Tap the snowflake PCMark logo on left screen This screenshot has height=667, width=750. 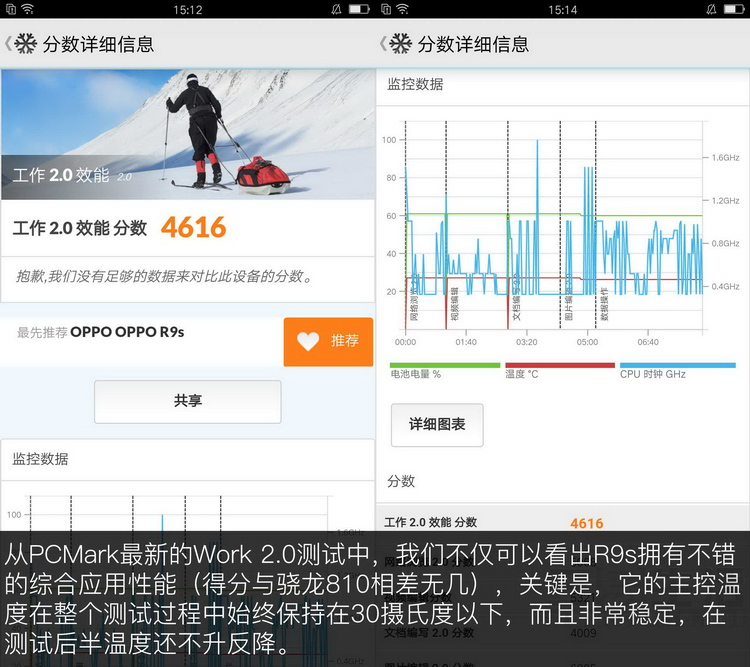25,44
